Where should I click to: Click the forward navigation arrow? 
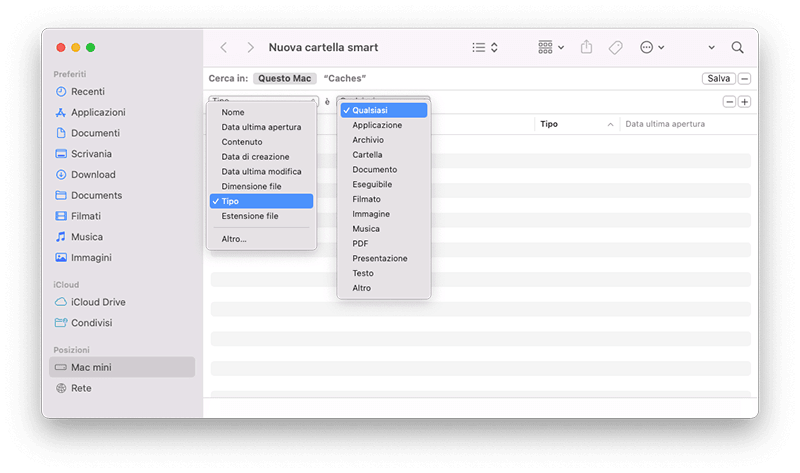pyautogui.click(x=250, y=48)
